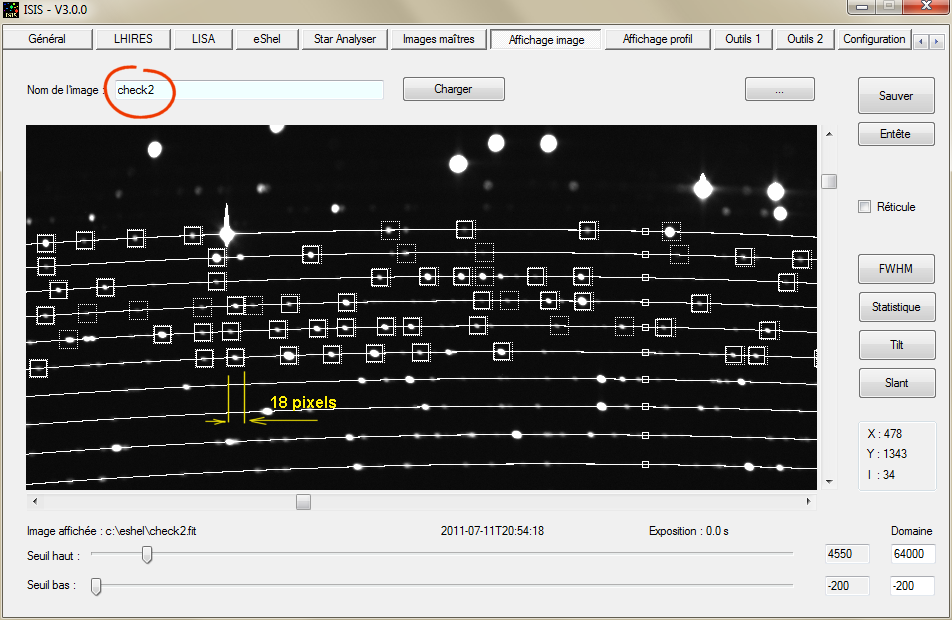Adjust the Seuil haut slider
Image resolution: width=952 pixels, height=620 pixels.
coord(147,554)
